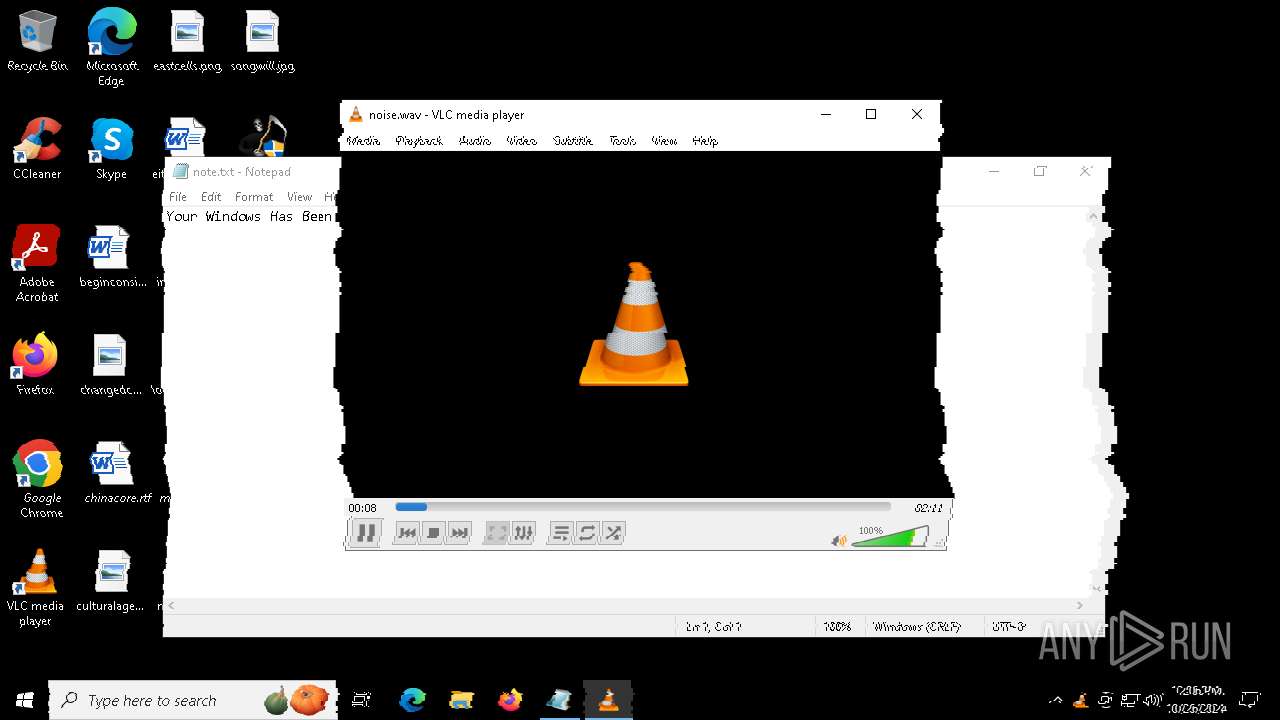Image resolution: width=1280 pixels, height=720 pixels.
Task: Click Notepad horizontal scrollbar left arrow
Action: pos(172,605)
